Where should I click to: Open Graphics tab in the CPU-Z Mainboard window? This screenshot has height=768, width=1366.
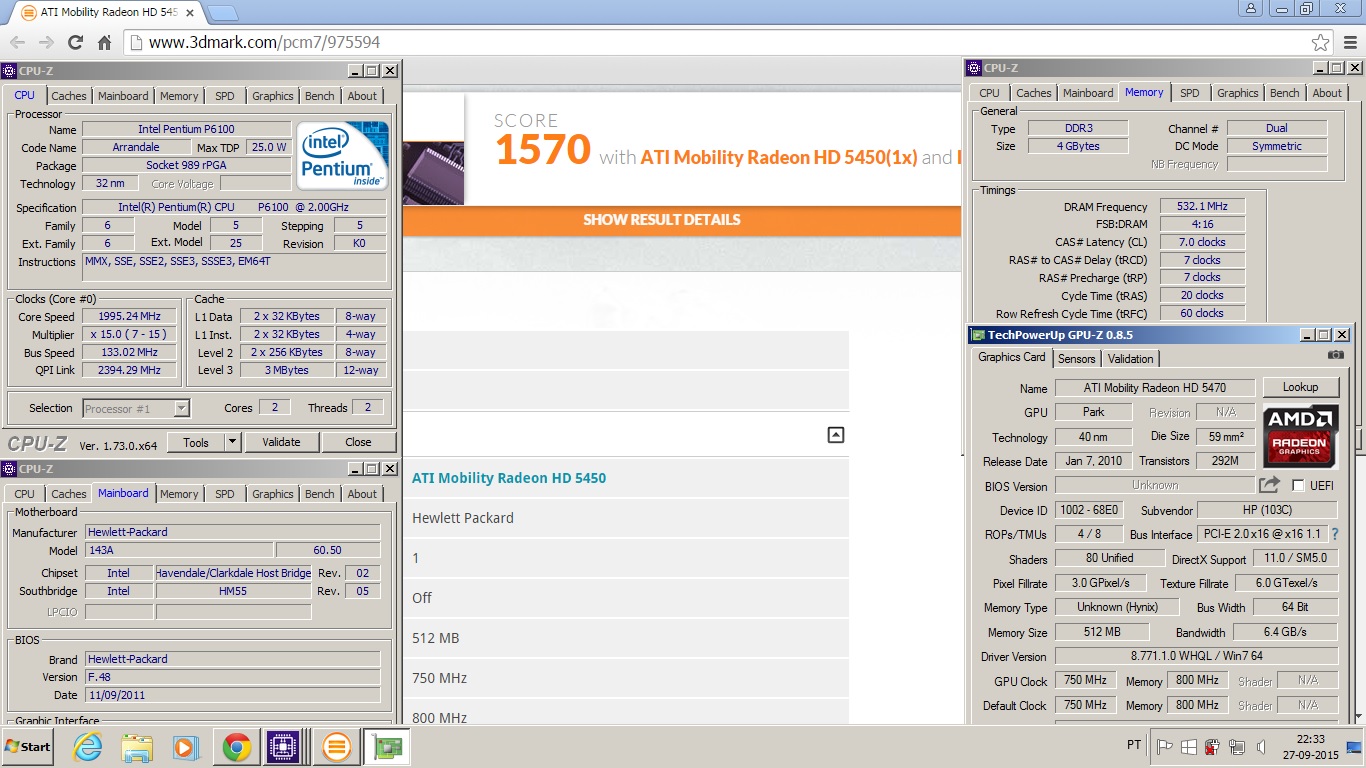(x=273, y=494)
